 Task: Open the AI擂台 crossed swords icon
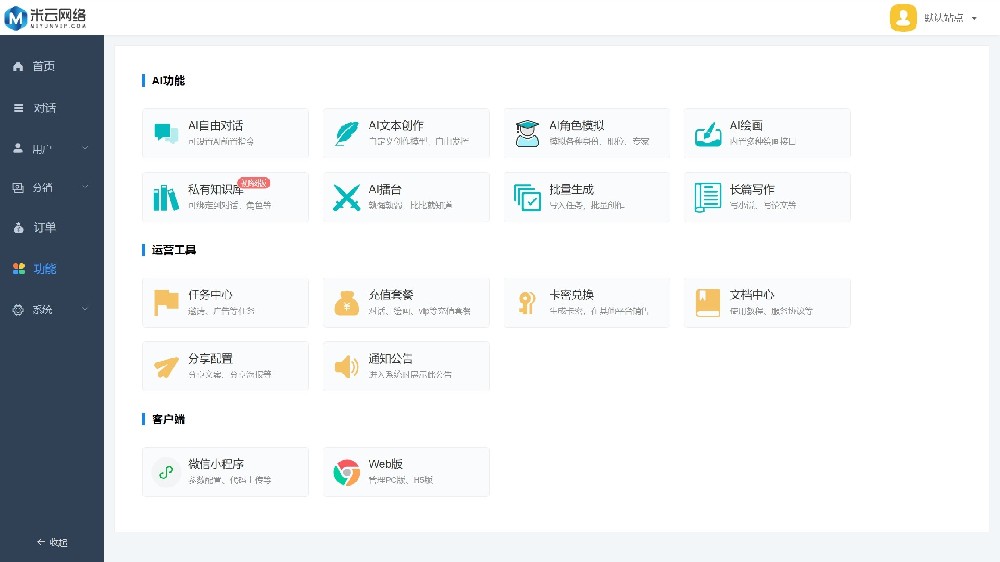point(347,197)
